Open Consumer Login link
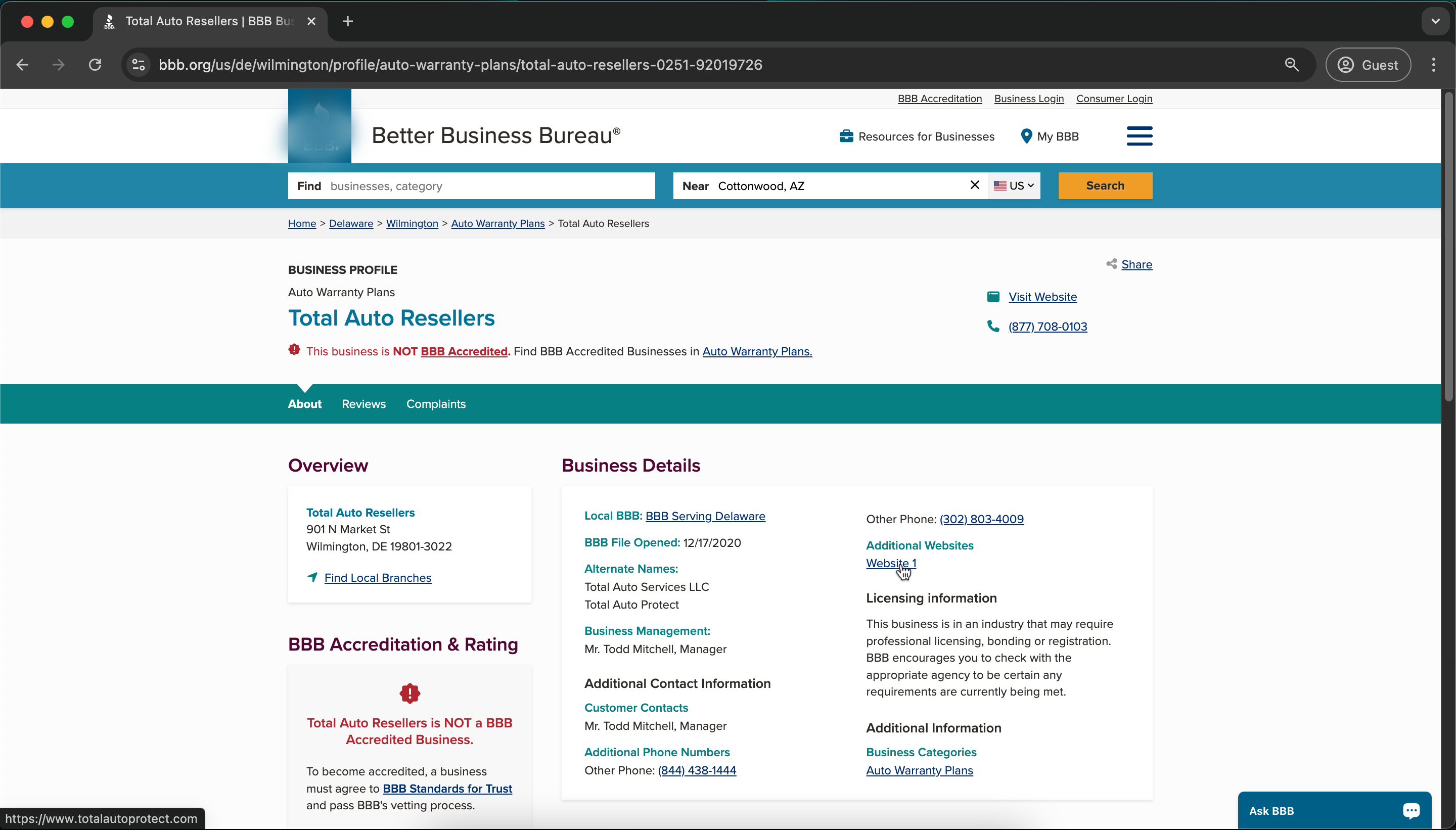Image resolution: width=1456 pixels, height=830 pixels. [x=1114, y=99]
